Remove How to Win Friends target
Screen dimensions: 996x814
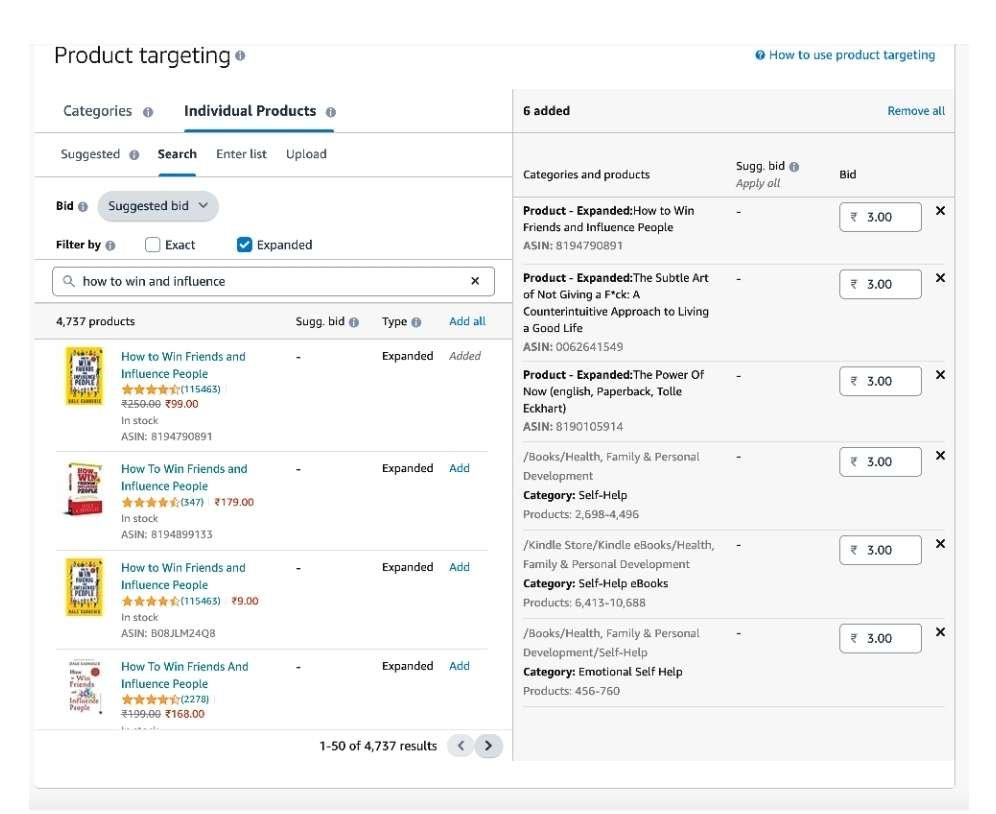pyautogui.click(x=941, y=211)
